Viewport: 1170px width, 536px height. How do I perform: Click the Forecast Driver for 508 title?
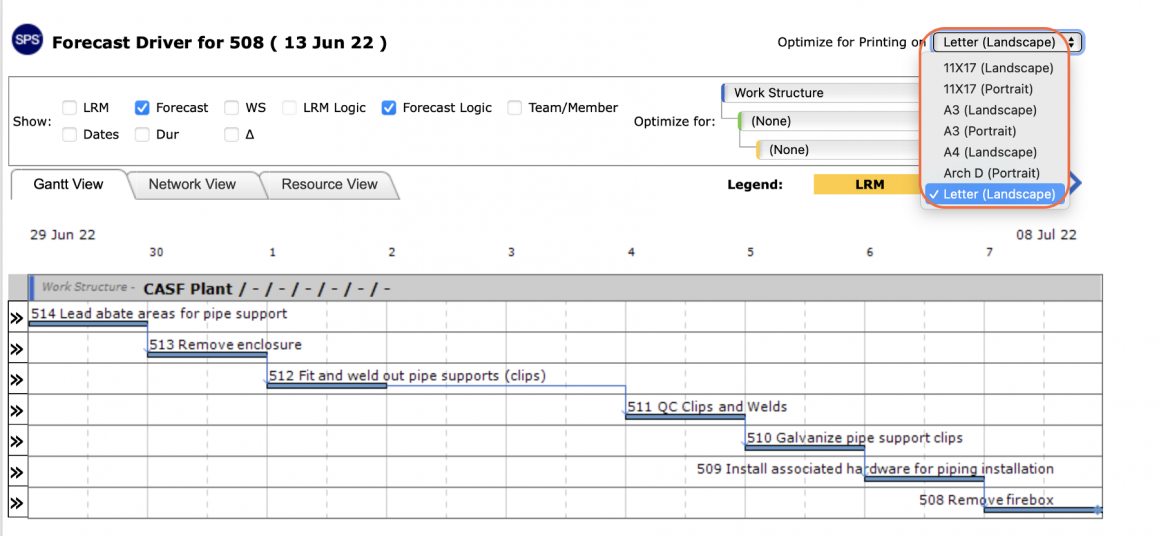pos(219,43)
